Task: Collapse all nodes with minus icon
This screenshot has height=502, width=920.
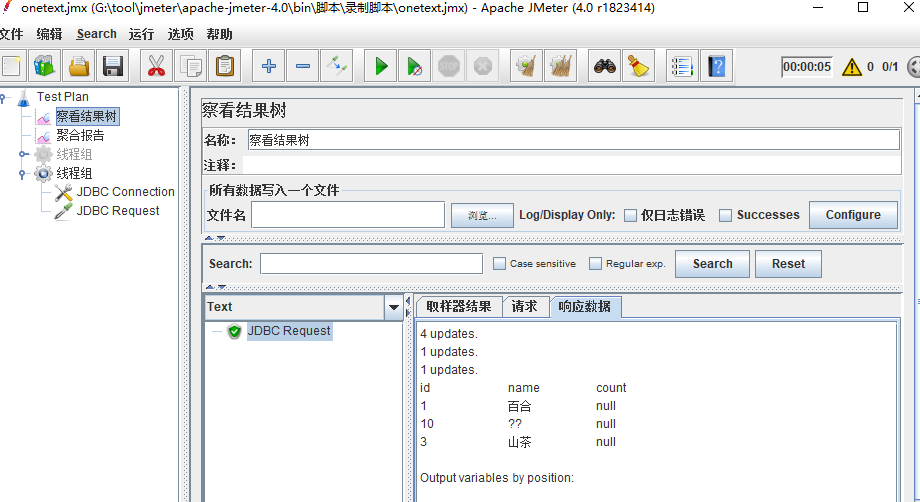Action: click(x=303, y=66)
